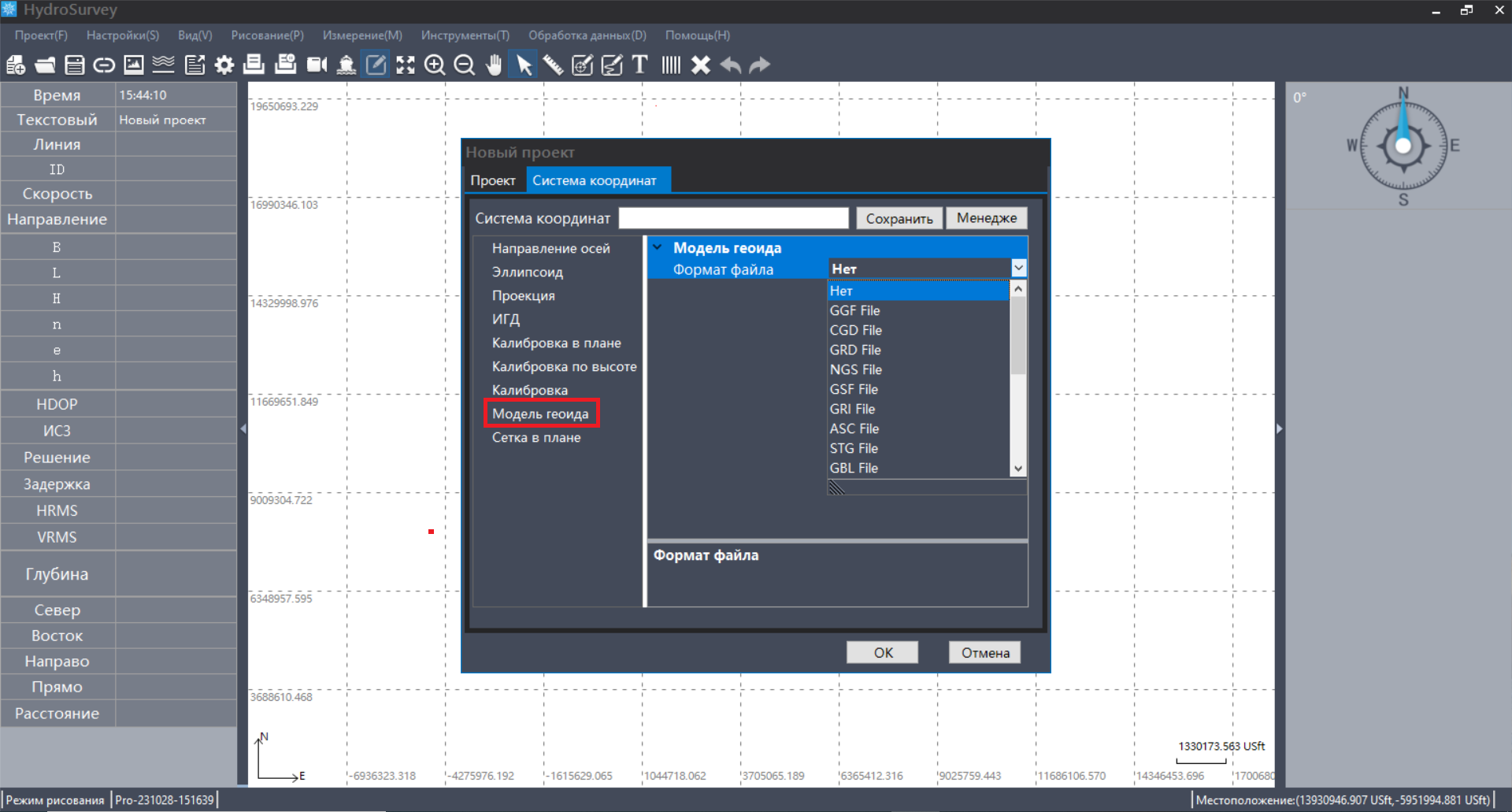The image size is (1512, 812).
Task: Select Сетка в плане item
Action: tap(536, 437)
